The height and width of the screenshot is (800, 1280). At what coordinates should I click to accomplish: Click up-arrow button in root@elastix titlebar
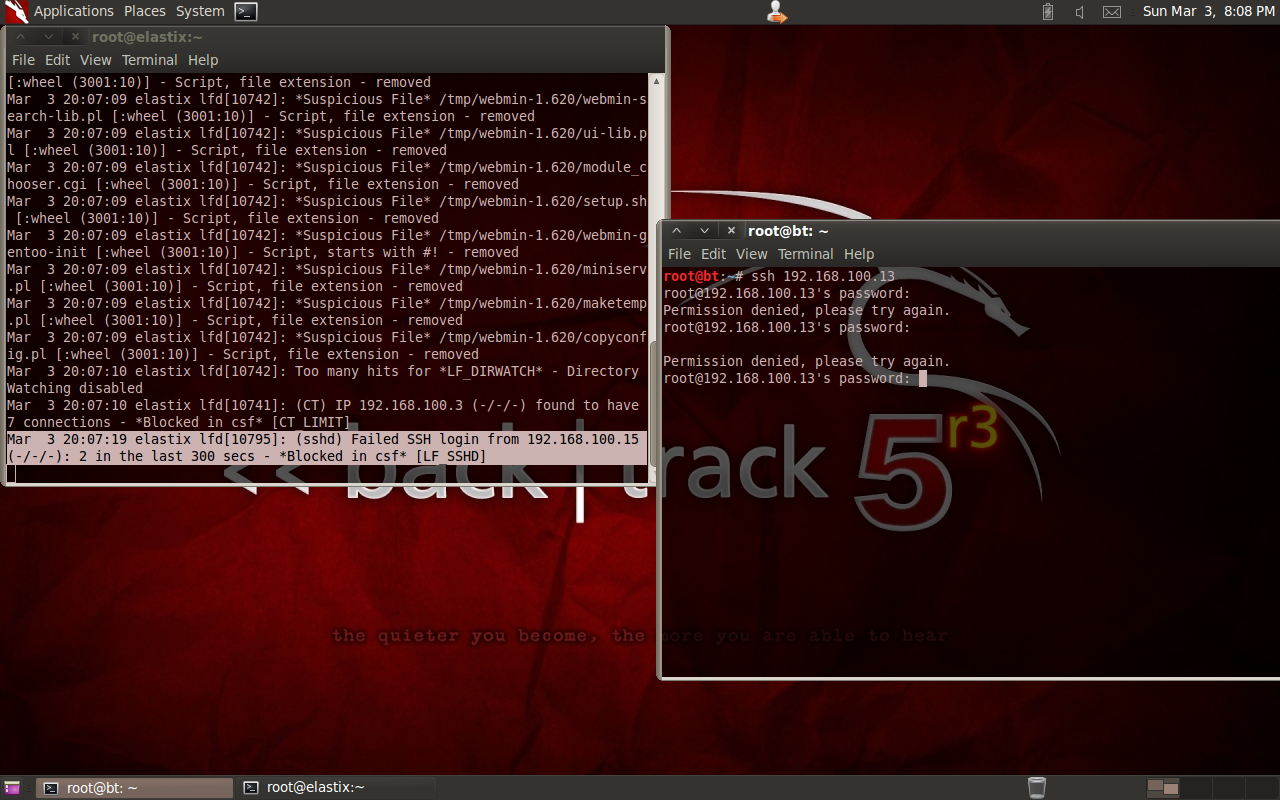click(21, 37)
